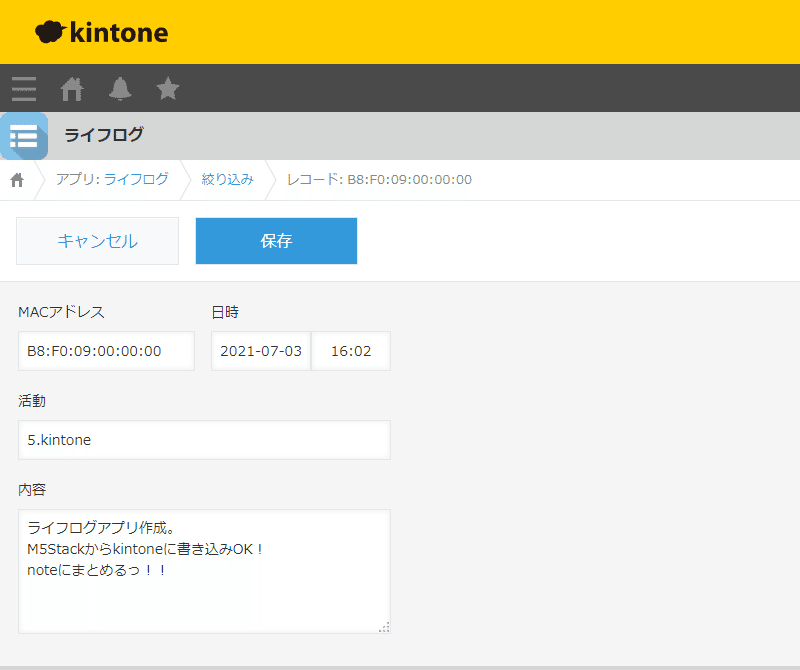Click the 日時 label
Viewport: 800px width, 670px height.
[225, 312]
